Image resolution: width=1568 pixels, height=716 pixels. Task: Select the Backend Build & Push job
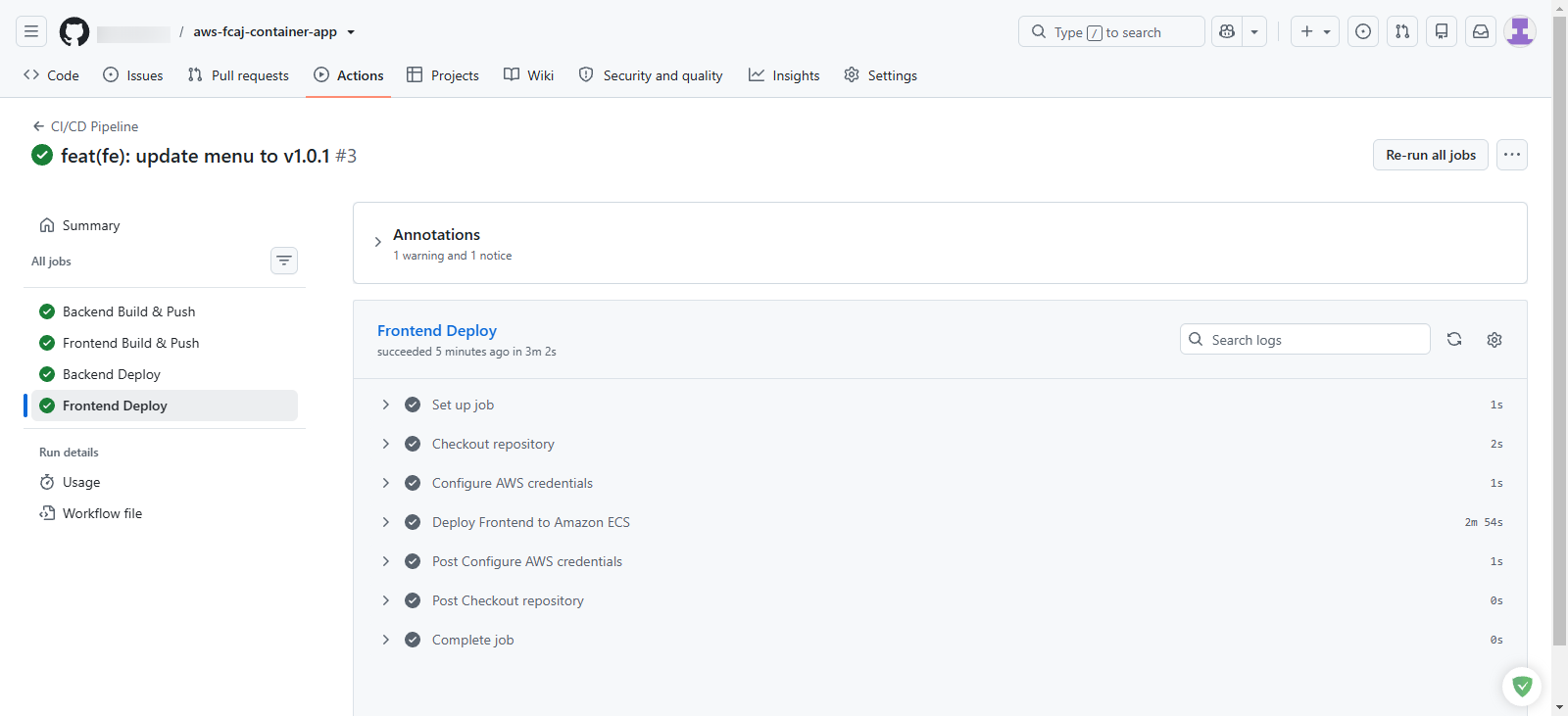click(x=165, y=311)
